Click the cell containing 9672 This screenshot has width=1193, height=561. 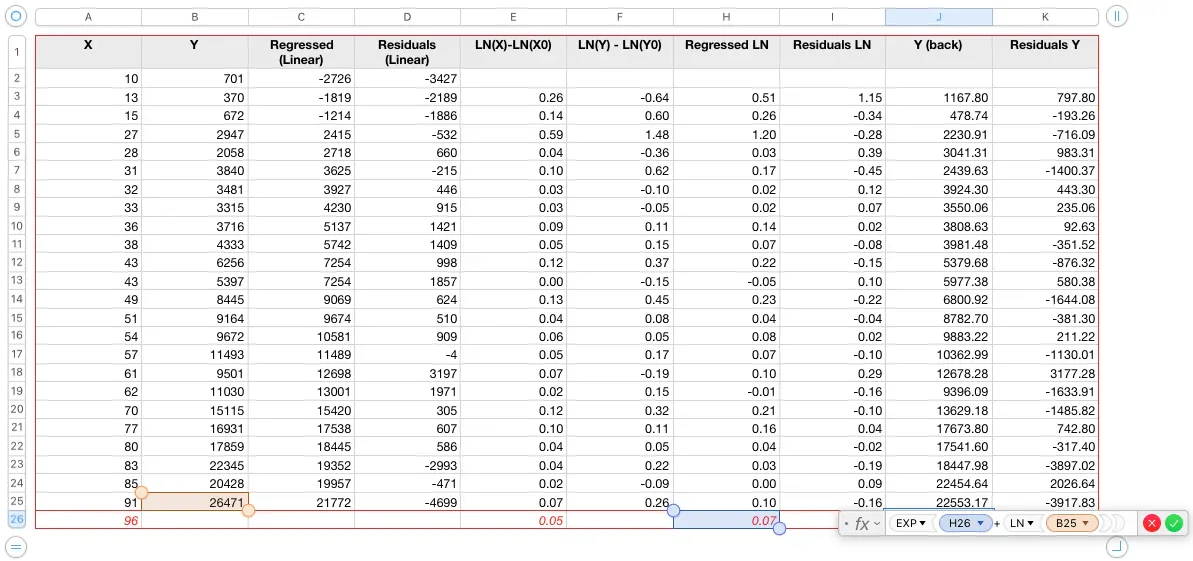(x=195, y=336)
